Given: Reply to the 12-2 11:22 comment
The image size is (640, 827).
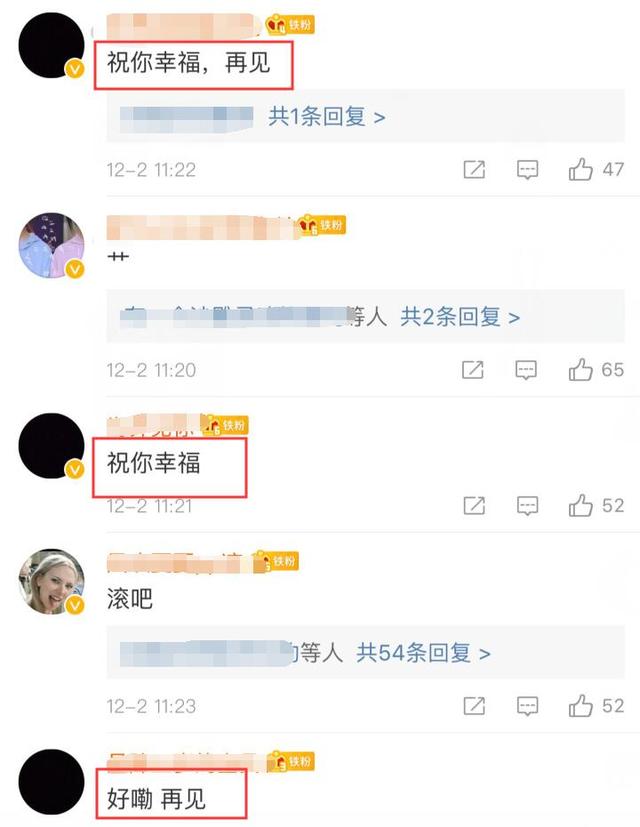Looking at the screenshot, I should point(527,170).
